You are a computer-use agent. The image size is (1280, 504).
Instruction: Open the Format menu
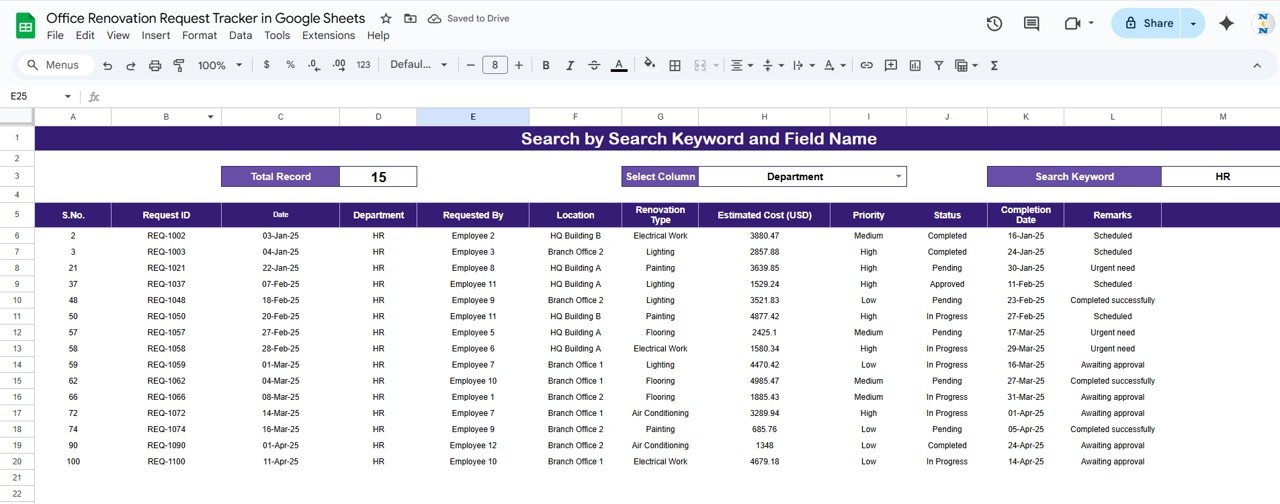[199, 35]
